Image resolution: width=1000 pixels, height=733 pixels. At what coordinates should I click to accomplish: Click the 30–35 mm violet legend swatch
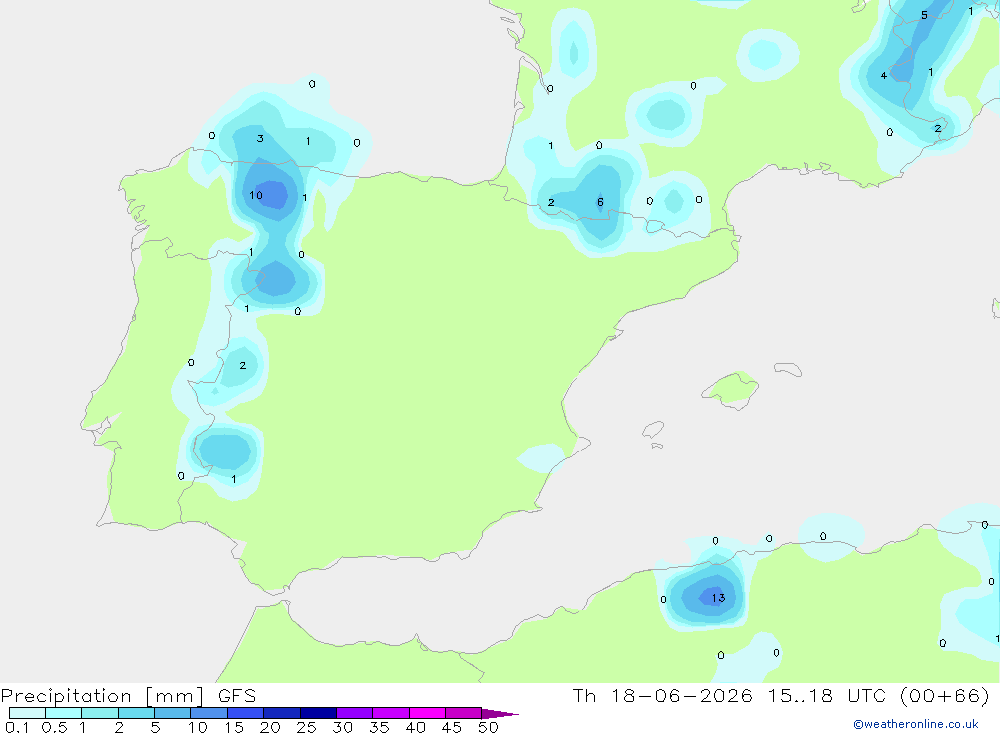(355, 713)
